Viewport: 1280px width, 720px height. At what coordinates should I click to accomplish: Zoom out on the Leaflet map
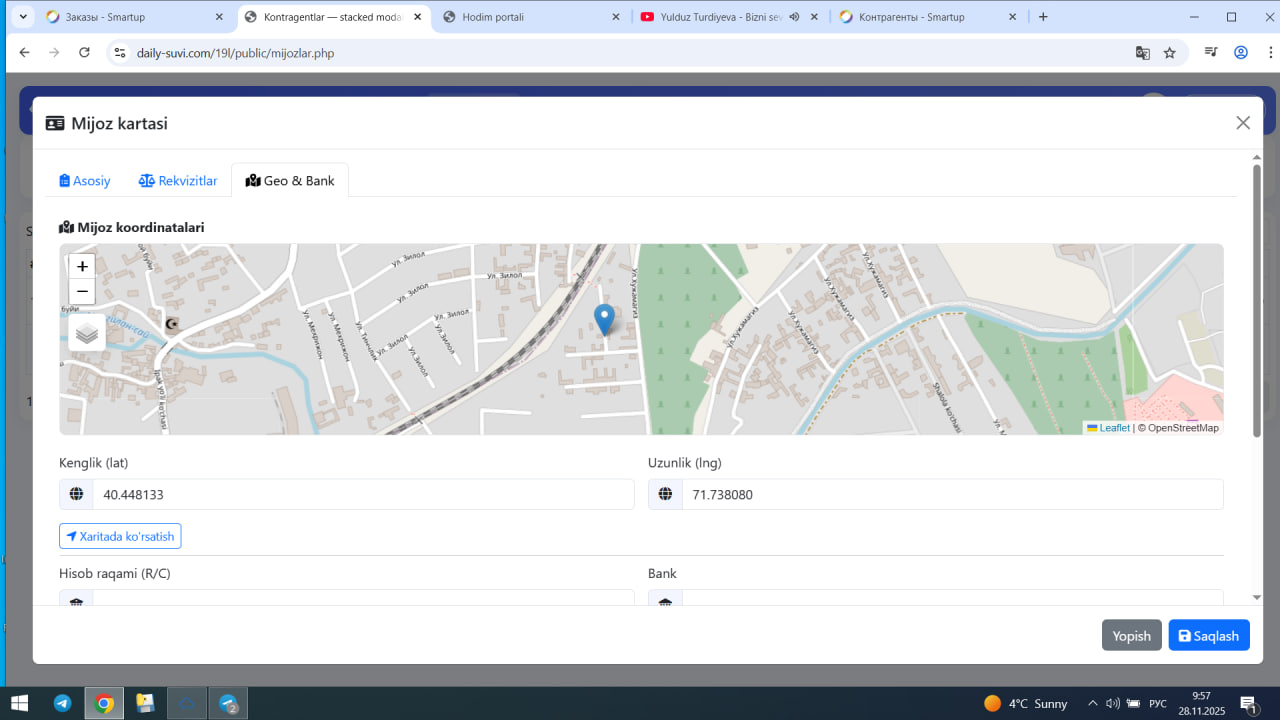coord(82,292)
